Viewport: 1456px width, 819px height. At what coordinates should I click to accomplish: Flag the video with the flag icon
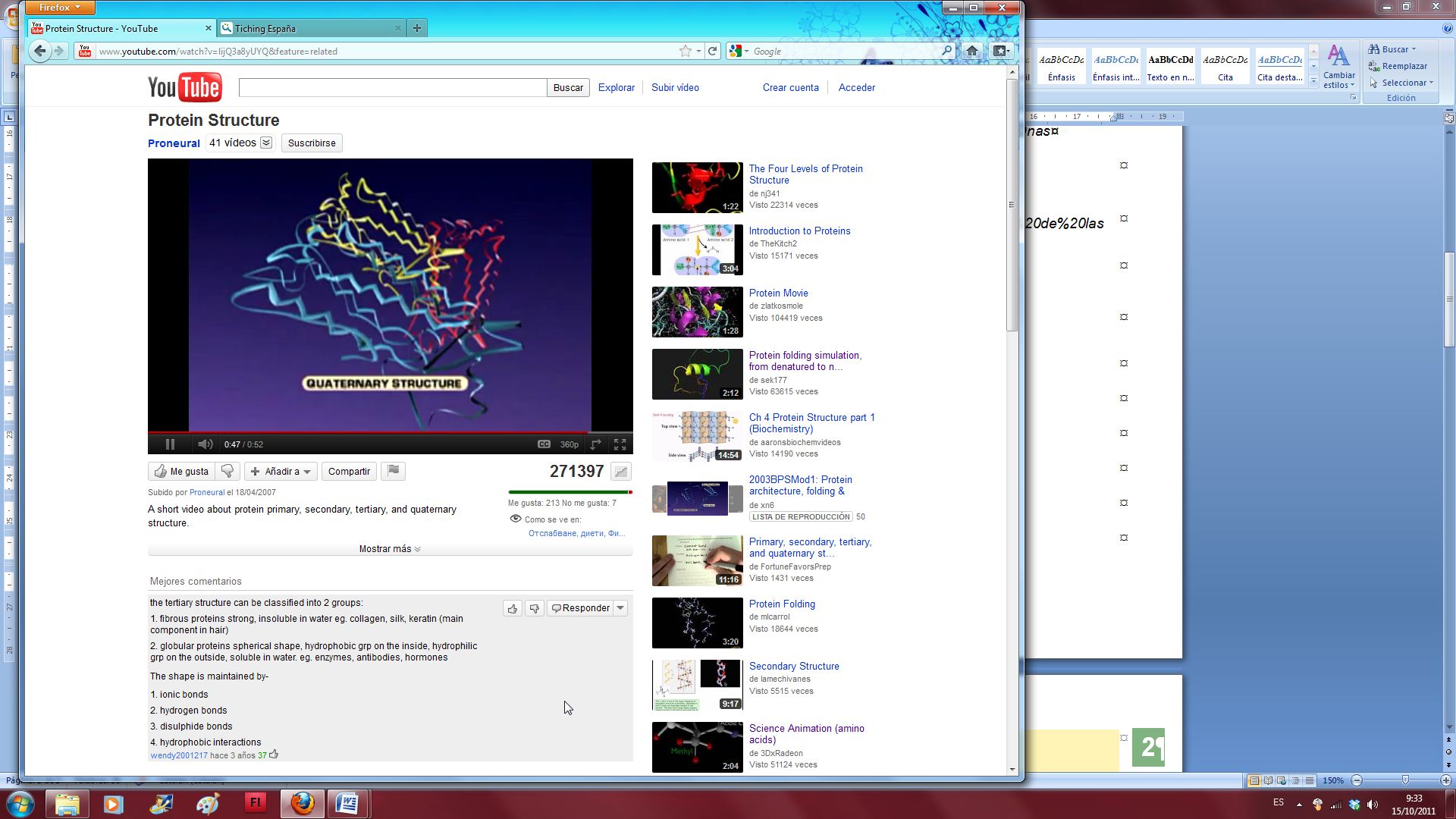[393, 471]
